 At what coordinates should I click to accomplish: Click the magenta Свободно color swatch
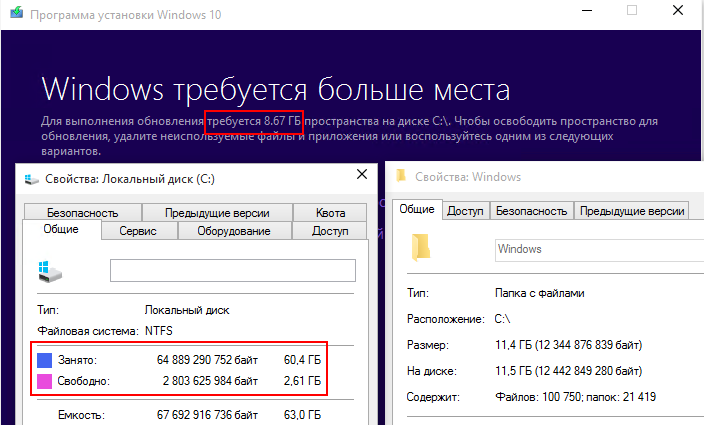(x=44, y=381)
